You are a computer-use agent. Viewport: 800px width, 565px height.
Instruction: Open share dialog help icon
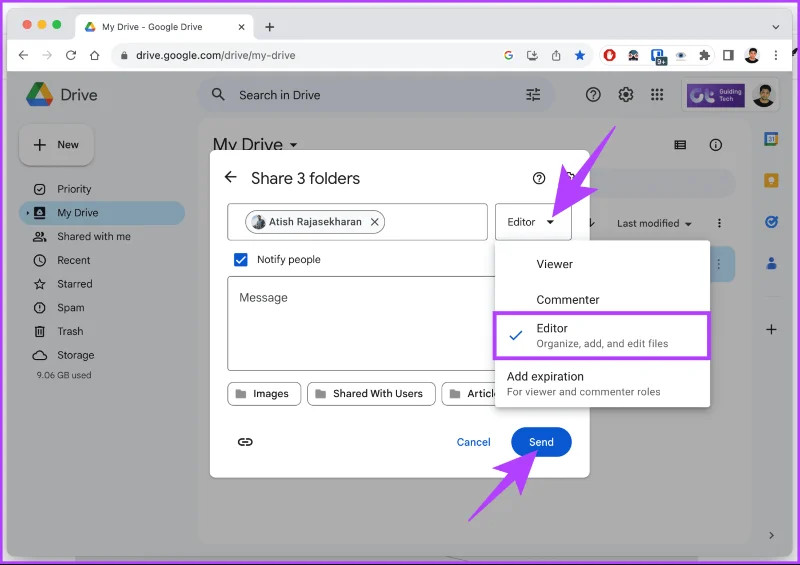click(x=539, y=178)
